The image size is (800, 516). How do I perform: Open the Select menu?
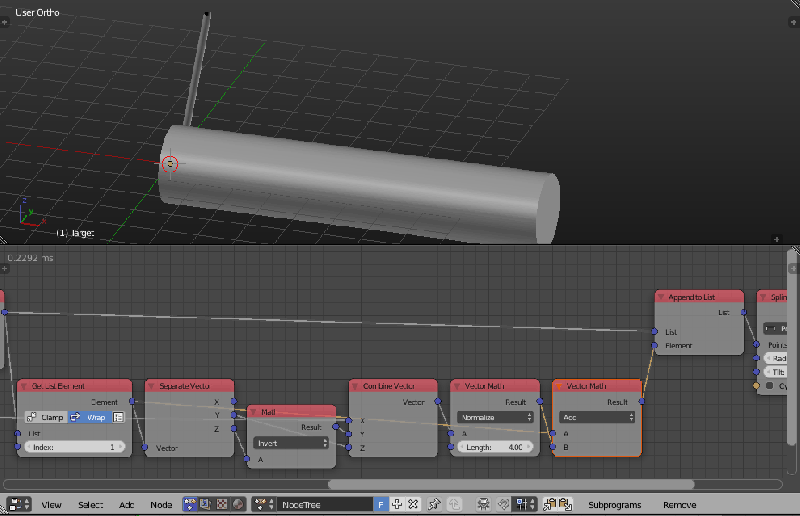90,505
